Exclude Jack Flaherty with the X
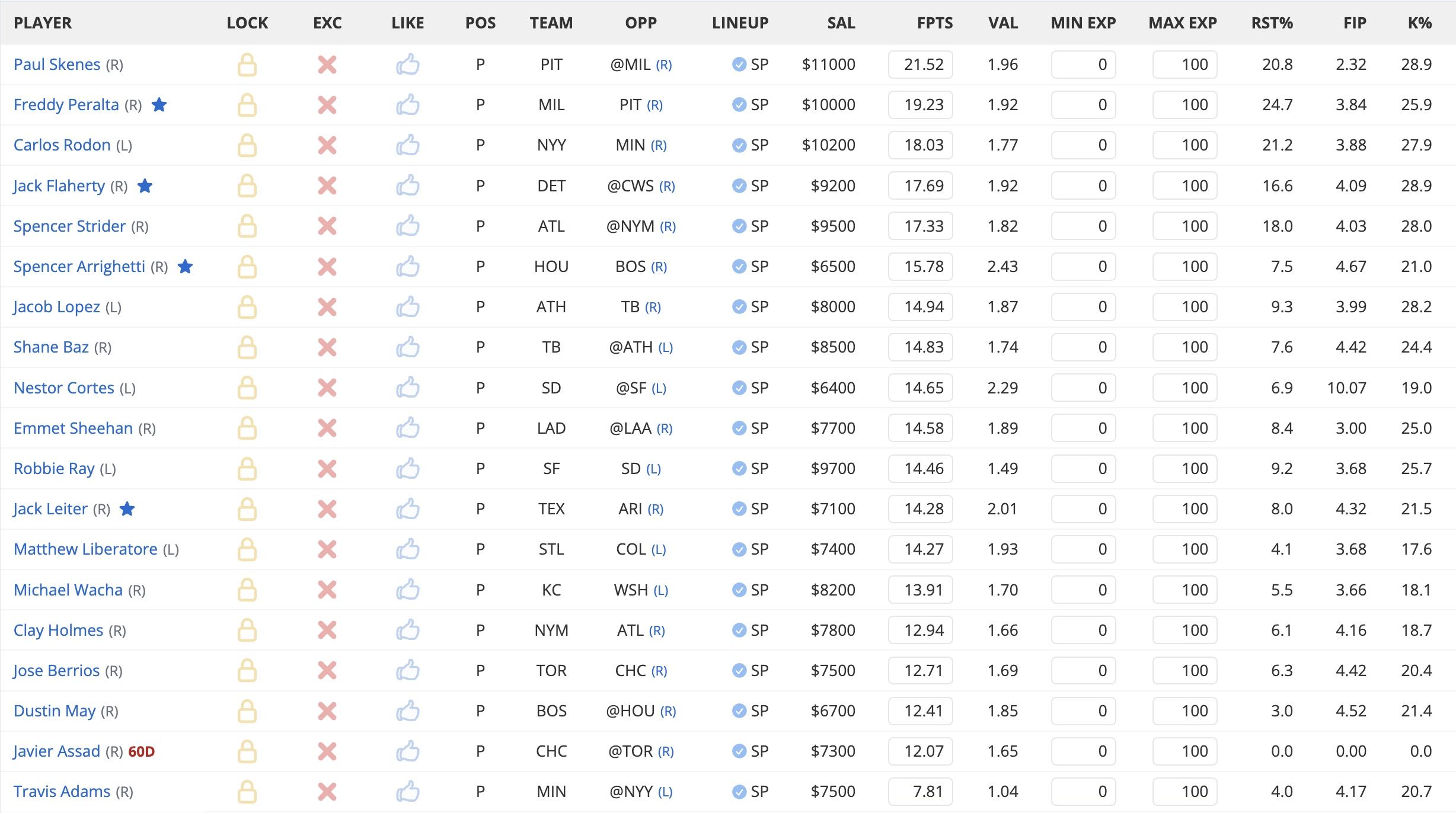Image resolution: width=1456 pixels, height=813 pixels. (327, 186)
